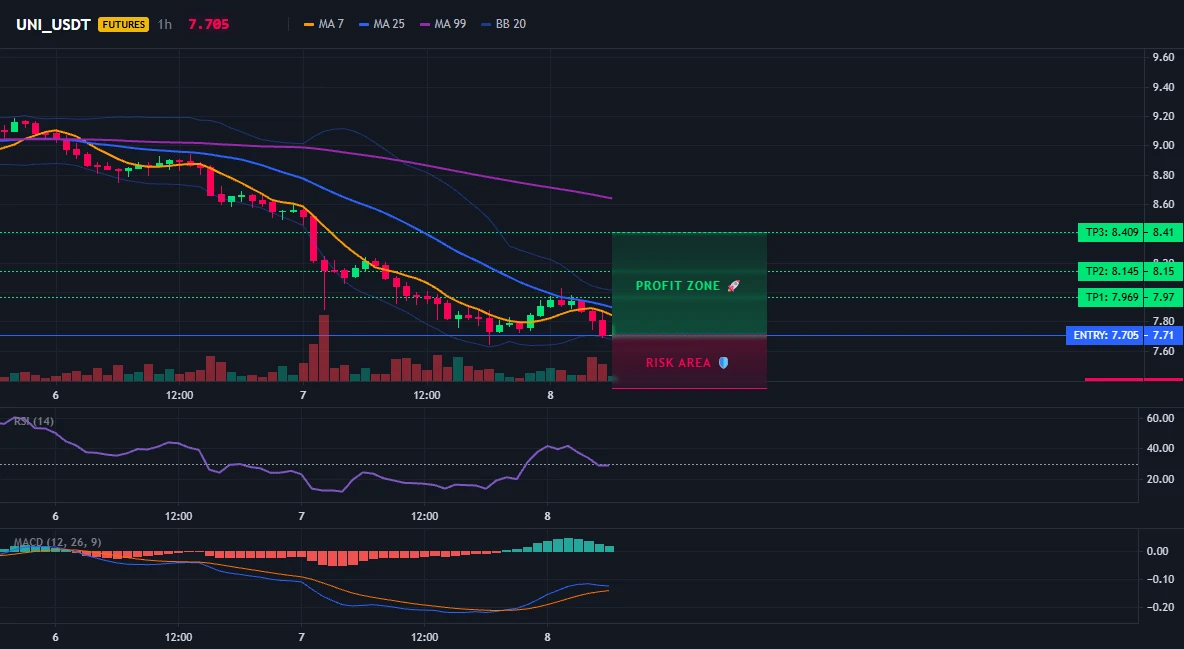Viewport: 1184px width, 649px height.
Task: Click the current price 7.705 in header
Action: click(x=208, y=24)
